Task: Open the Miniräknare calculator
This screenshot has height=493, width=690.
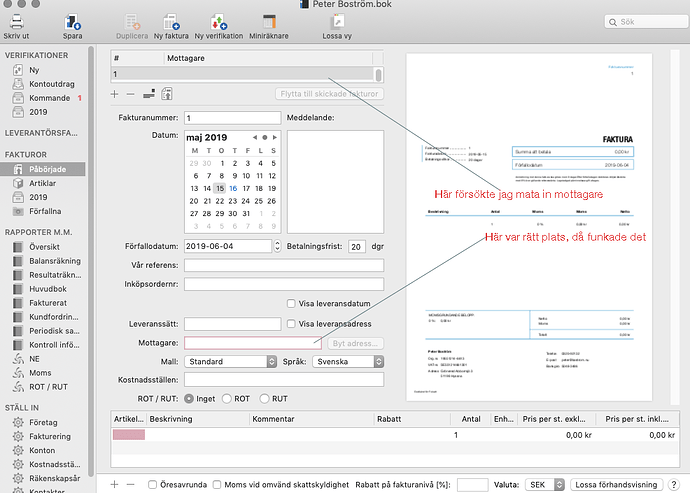Action: tap(269, 22)
